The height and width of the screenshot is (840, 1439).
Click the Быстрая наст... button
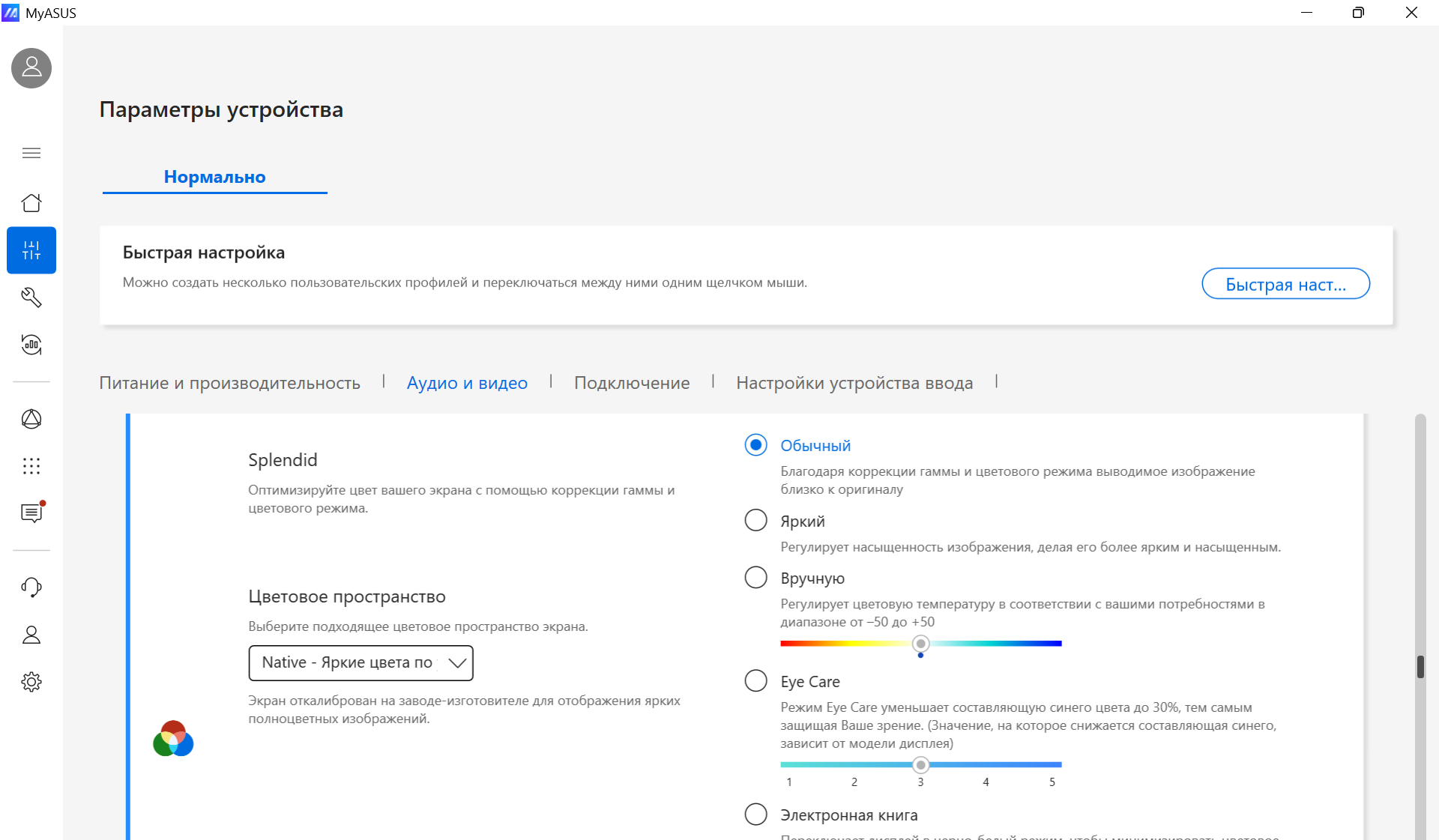(x=1285, y=284)
